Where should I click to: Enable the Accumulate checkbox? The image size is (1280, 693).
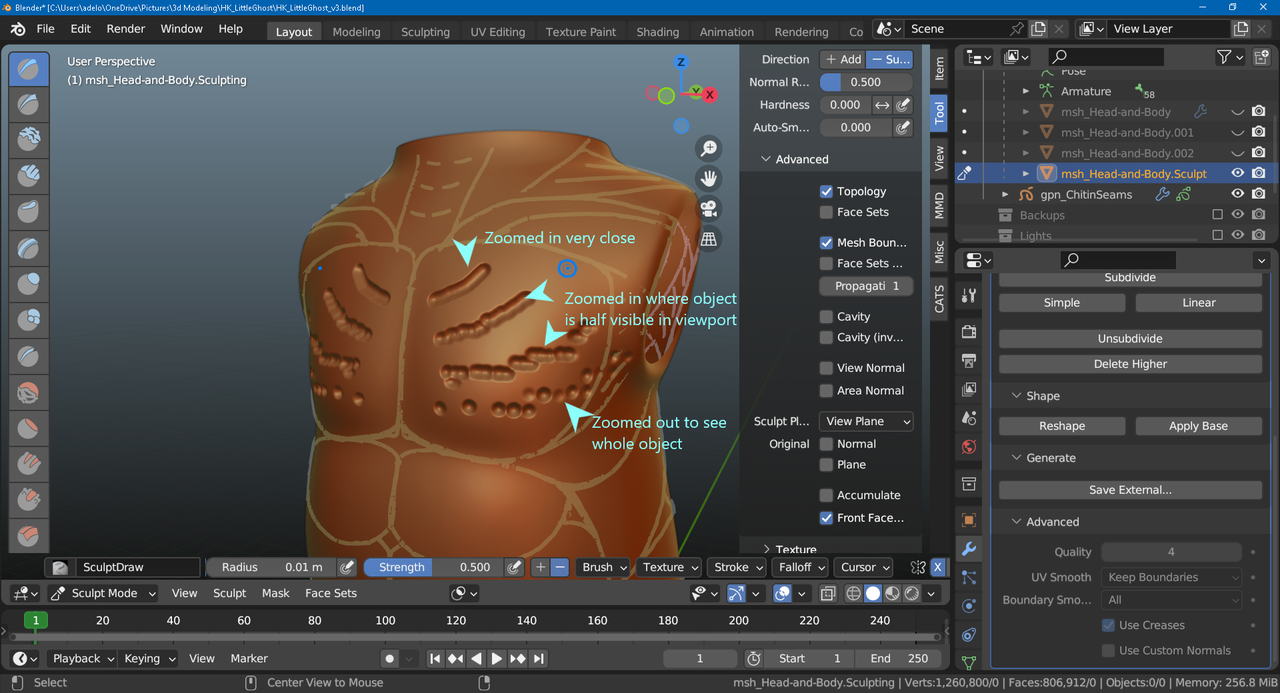click(826, 495)
